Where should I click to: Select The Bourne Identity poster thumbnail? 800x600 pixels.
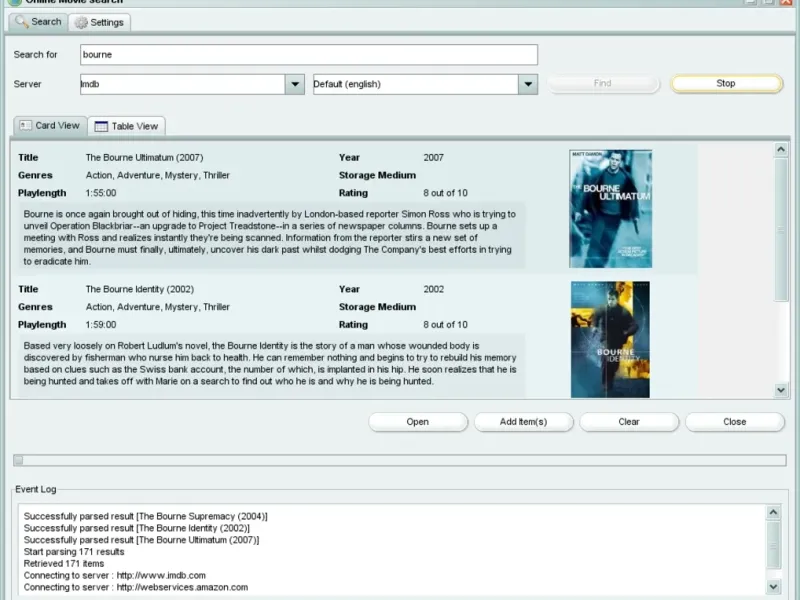(x=610, y=339)
